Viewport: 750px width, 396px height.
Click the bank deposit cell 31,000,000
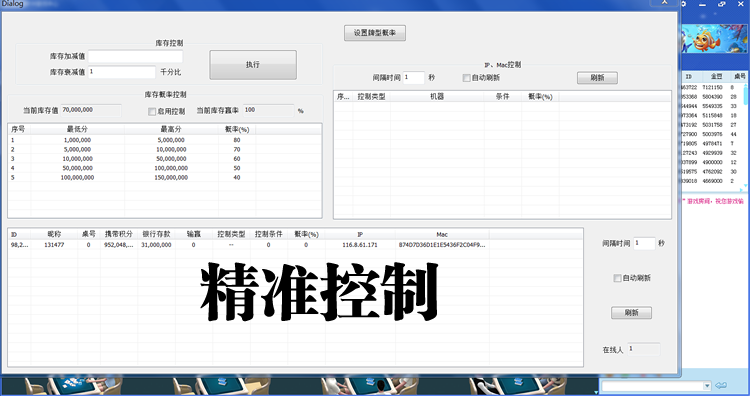[x=156, y=245]
